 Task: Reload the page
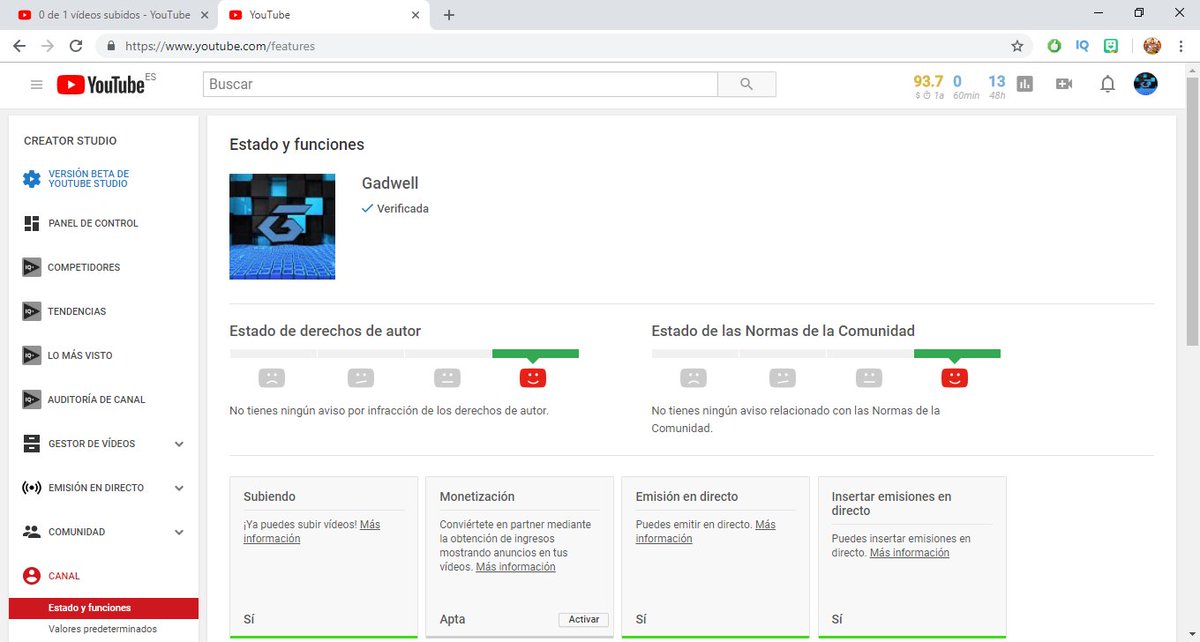click(x=76, y=46)
